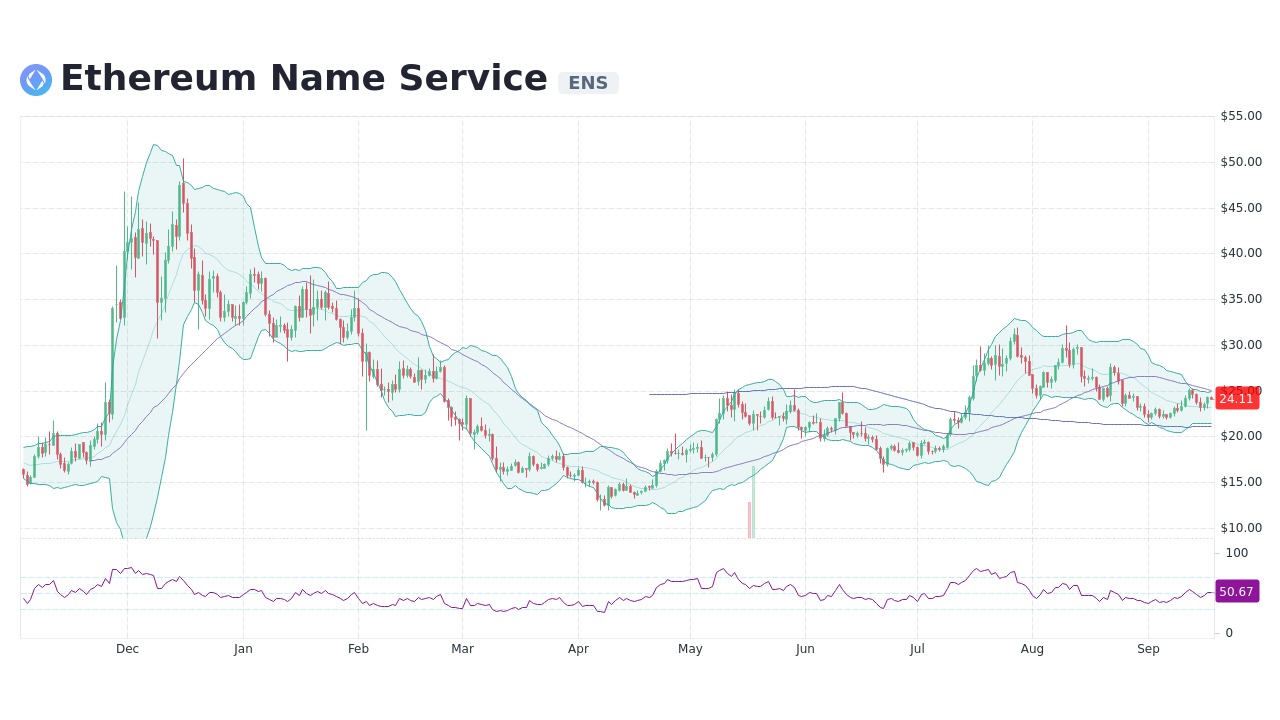Select the ENS ticker badge

(x=588, y=83)
